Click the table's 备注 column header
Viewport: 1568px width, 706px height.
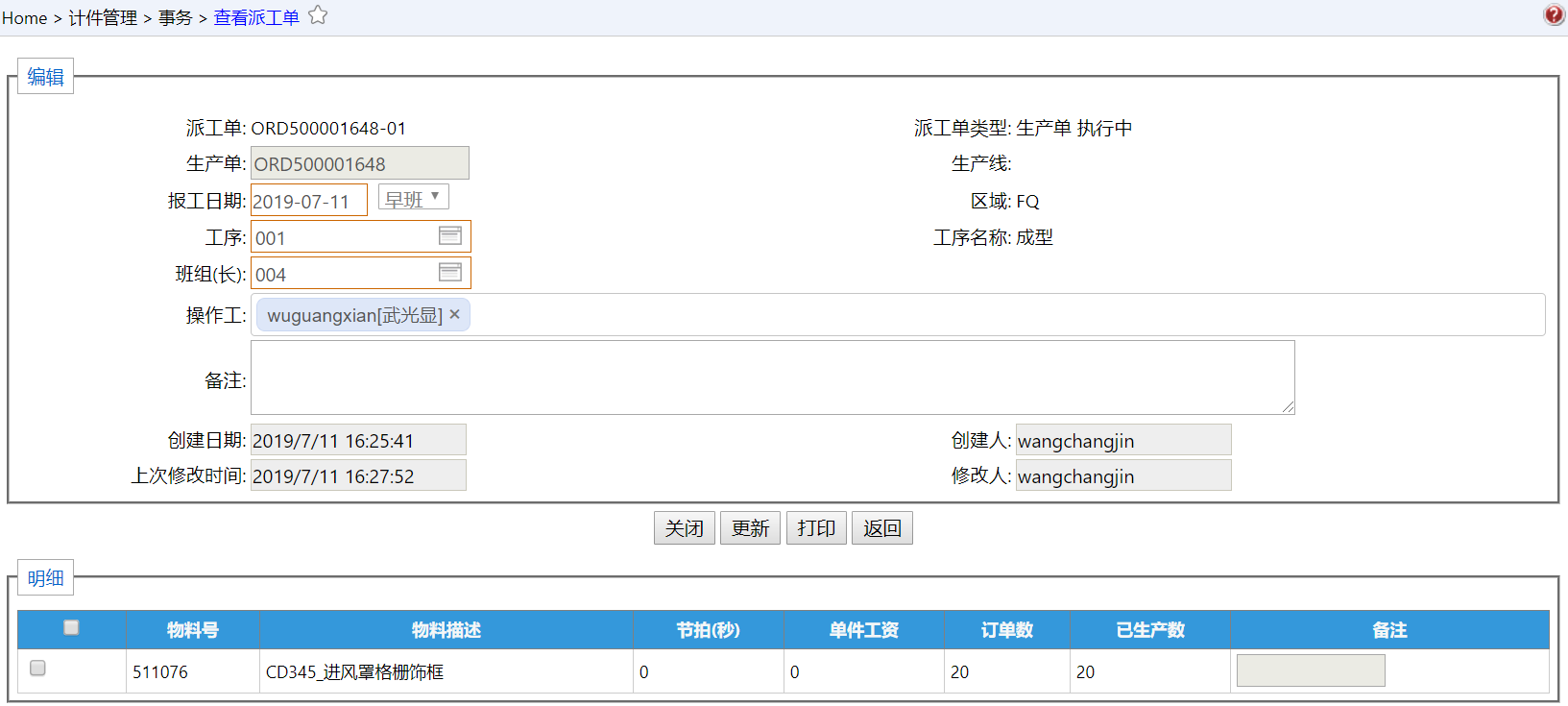click(1389, 630)
